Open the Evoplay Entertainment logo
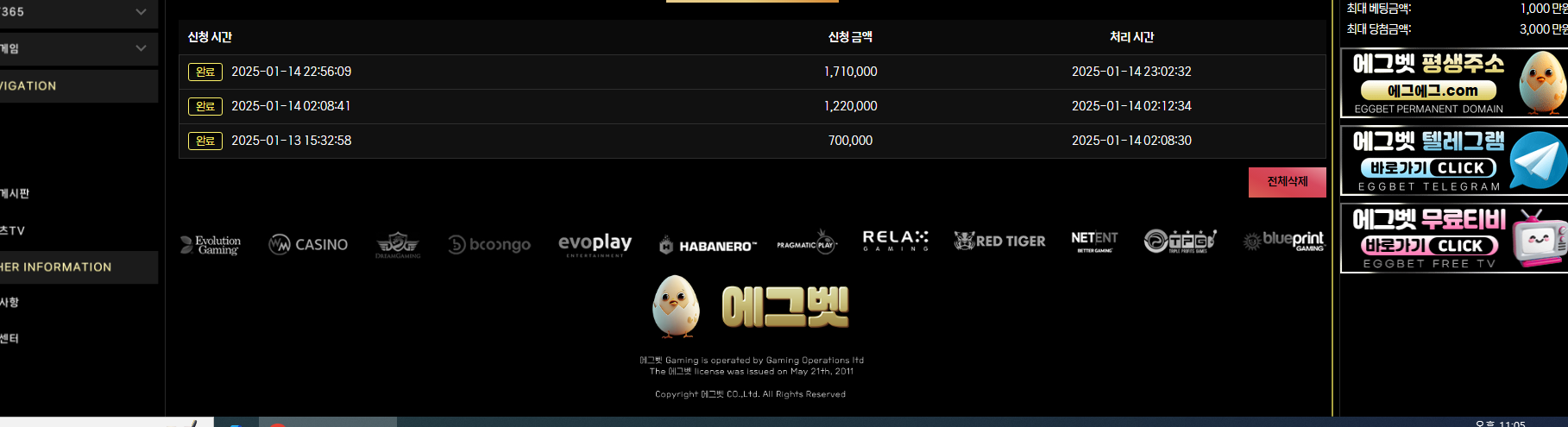 [595, 245]
